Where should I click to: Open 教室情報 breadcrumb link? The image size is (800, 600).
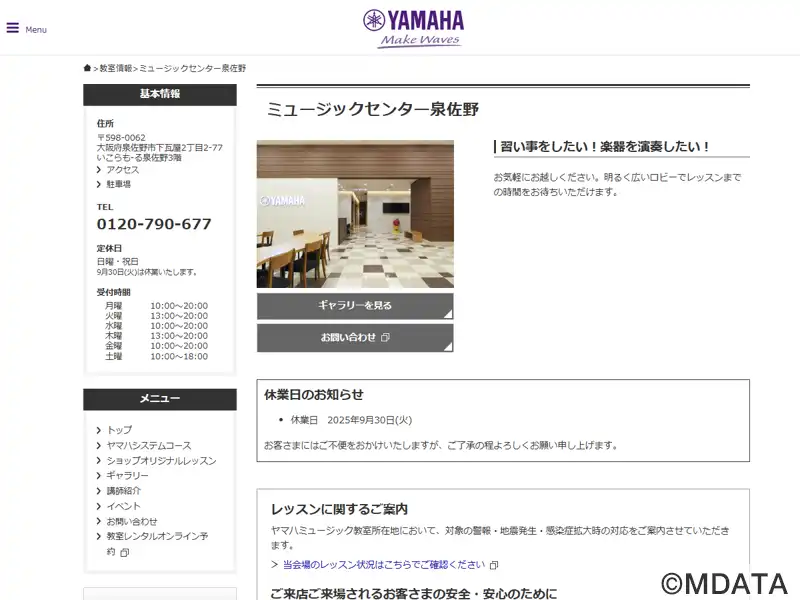tap(116, 68)
